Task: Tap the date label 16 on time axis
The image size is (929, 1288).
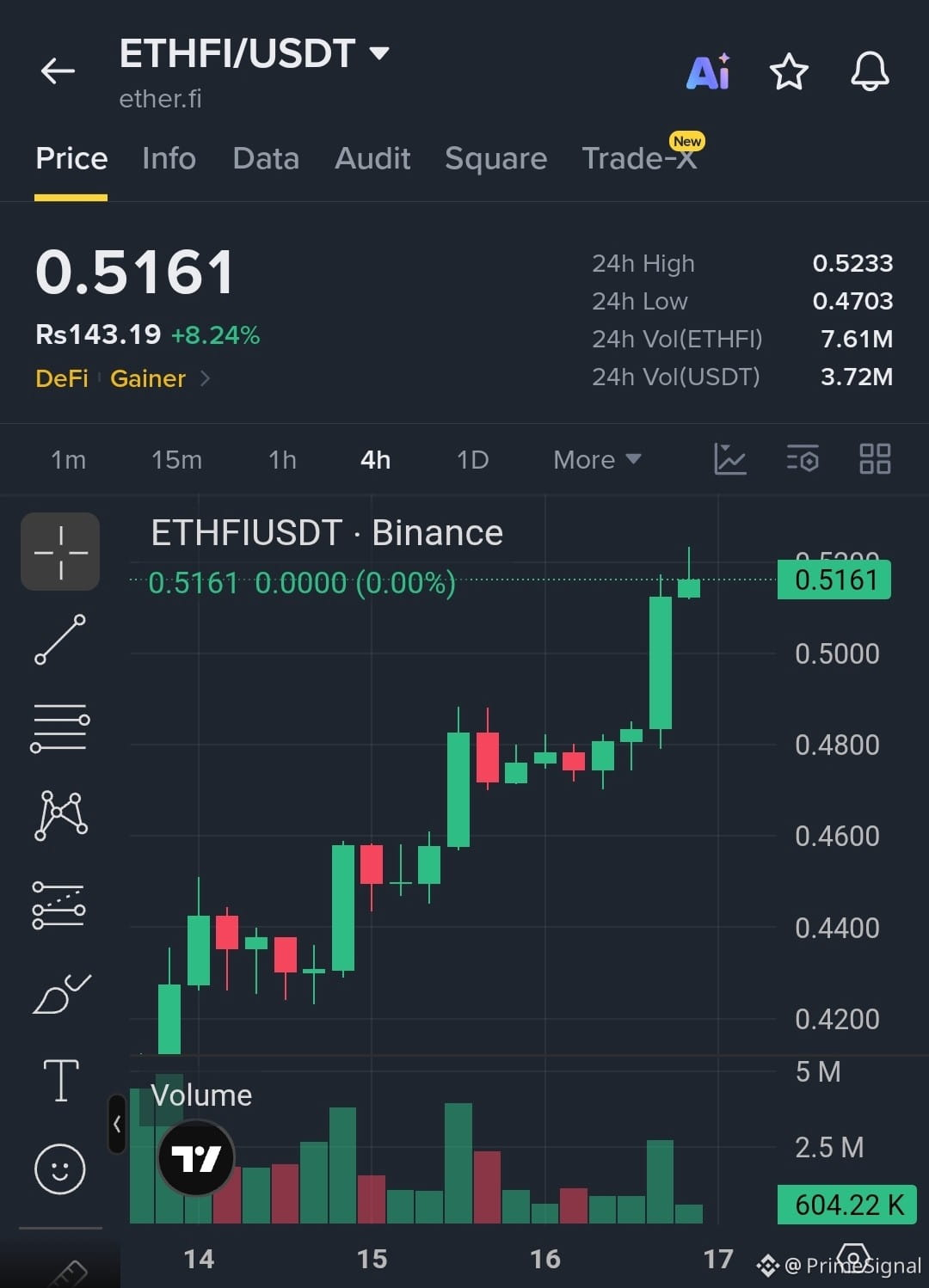Action: coord(545,1260)
